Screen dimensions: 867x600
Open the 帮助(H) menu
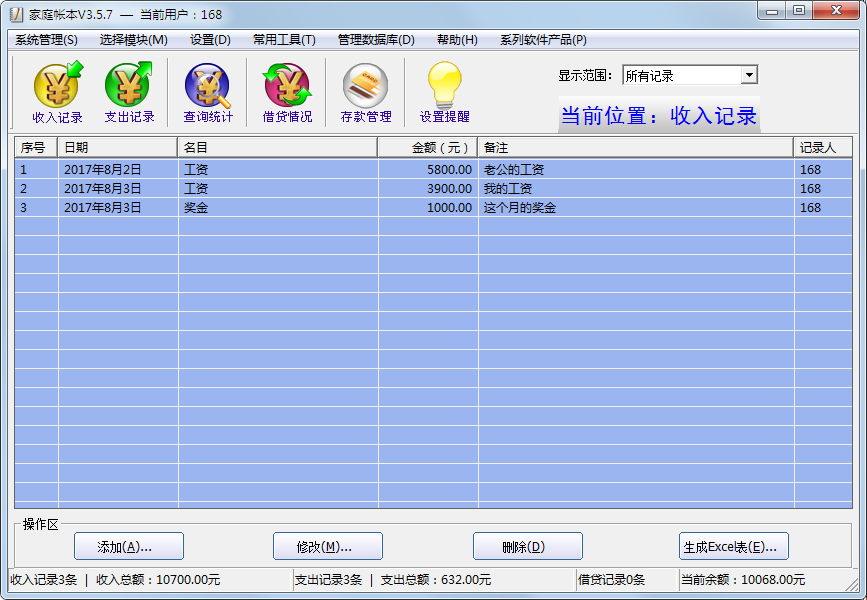click(457, 40)
